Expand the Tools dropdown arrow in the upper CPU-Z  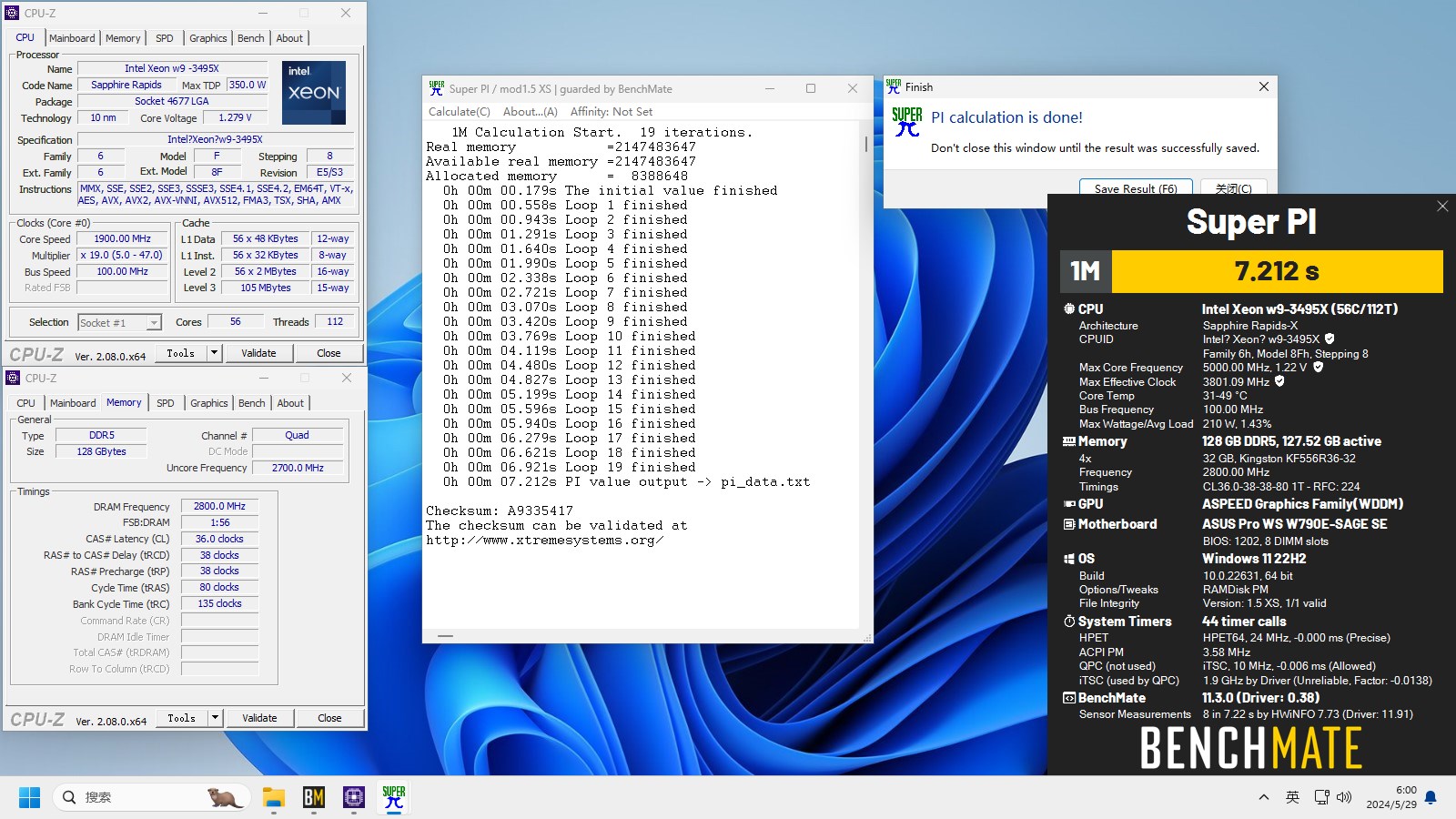[214, 353]
